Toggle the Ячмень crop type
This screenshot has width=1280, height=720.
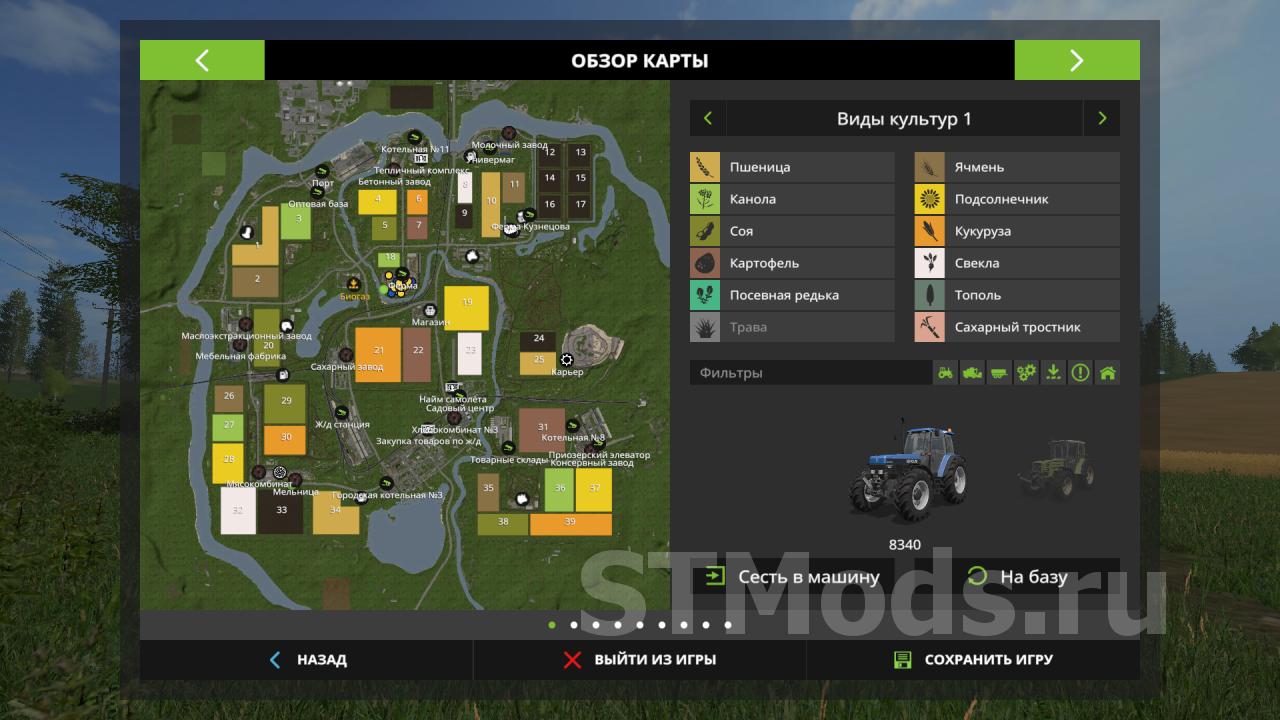point(1017,167)
